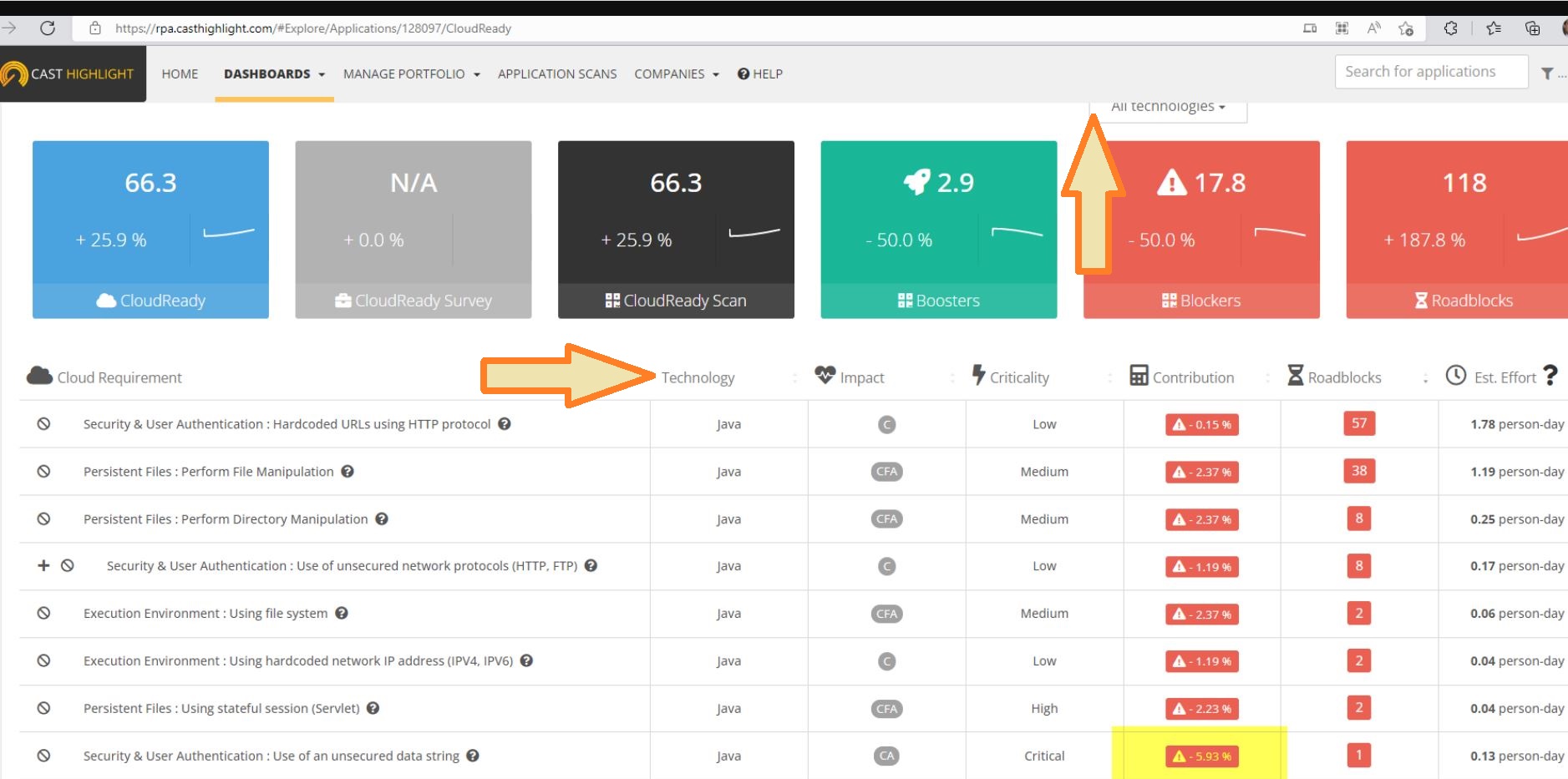Open the All technologies dropdown
1568x779 pixels.
(1168, 107)
